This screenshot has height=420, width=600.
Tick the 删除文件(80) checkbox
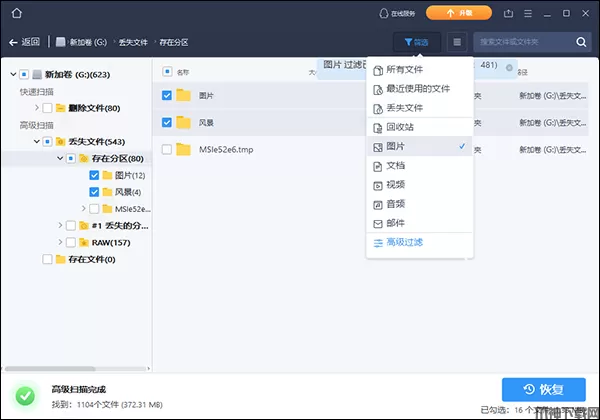47,108
